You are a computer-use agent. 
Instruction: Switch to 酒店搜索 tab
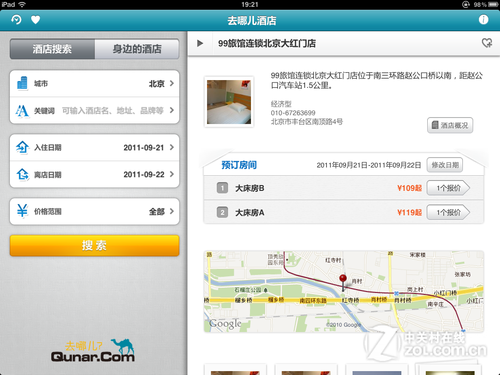coord(52,49)
